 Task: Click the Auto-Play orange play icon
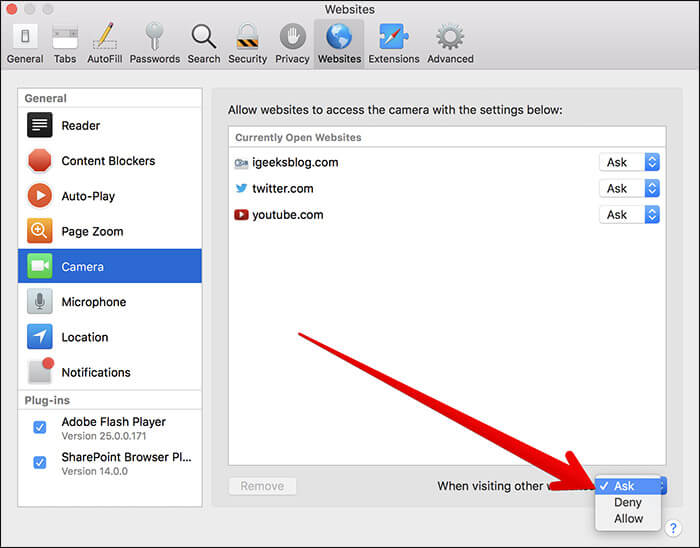(39, 196)
